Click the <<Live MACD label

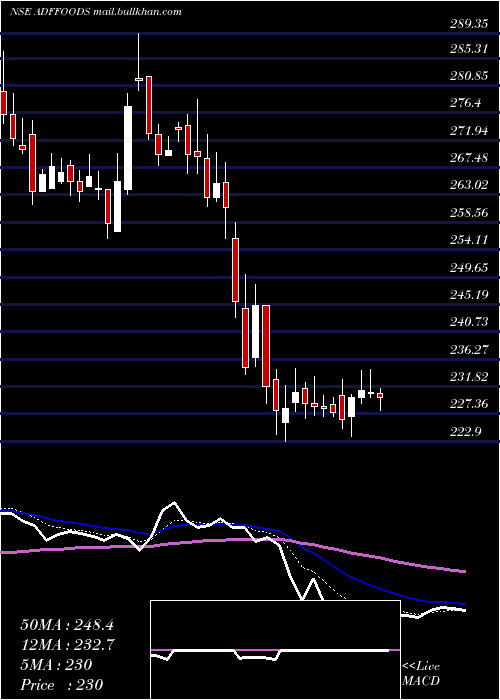[x=421, y=674]
